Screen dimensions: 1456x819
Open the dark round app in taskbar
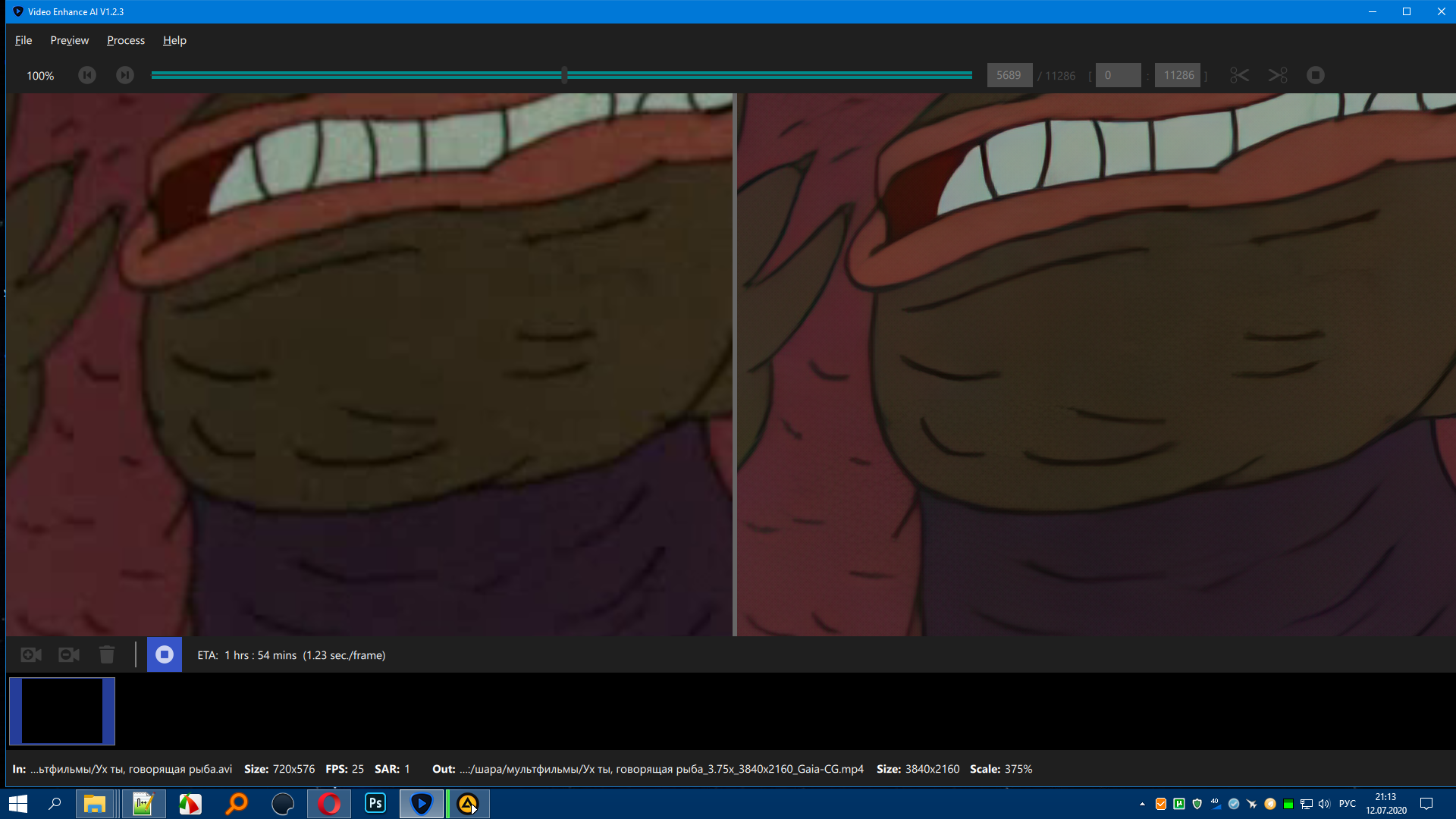coord(283,804)
